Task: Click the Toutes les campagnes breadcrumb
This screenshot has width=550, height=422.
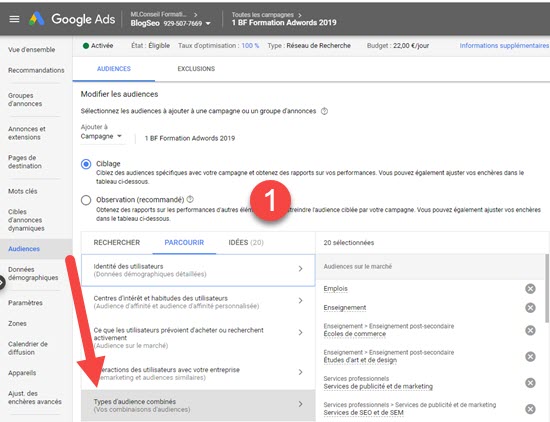Action: click(262, 15)
